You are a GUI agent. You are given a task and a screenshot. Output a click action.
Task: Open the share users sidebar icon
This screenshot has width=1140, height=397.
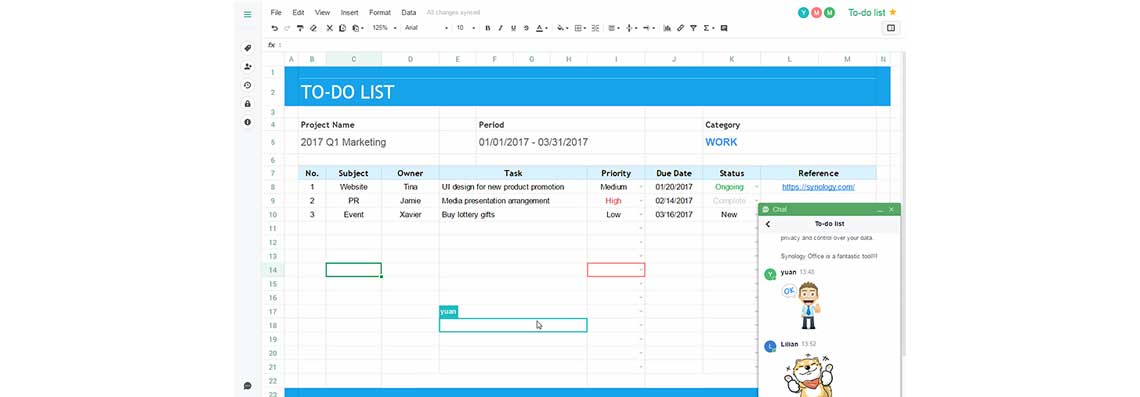pyautogui.click(x=247, y=67)
